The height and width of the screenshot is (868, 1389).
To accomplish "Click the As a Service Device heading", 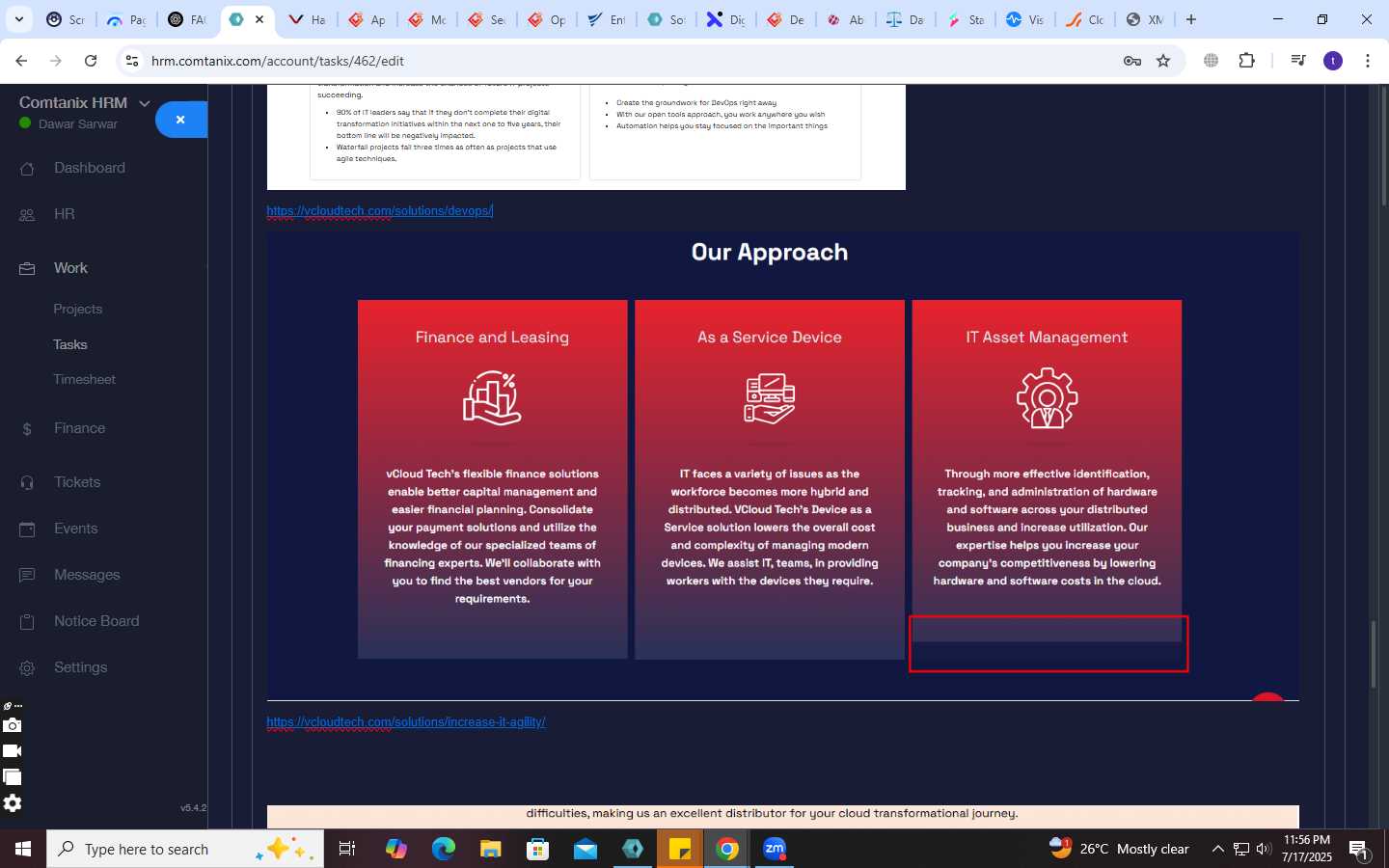I will point(770,338).
